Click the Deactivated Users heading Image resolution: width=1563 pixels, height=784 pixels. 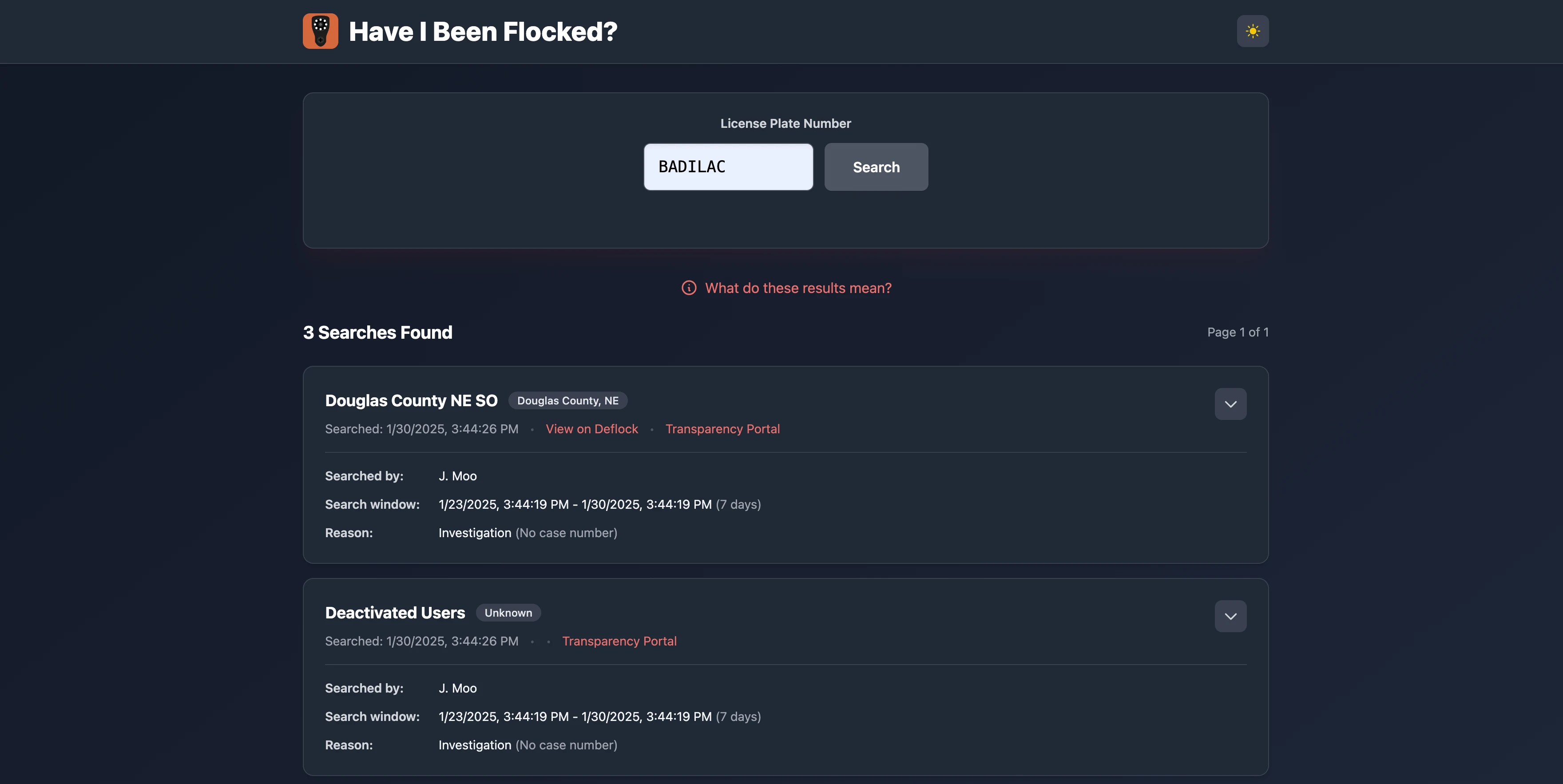click(395, 613)
